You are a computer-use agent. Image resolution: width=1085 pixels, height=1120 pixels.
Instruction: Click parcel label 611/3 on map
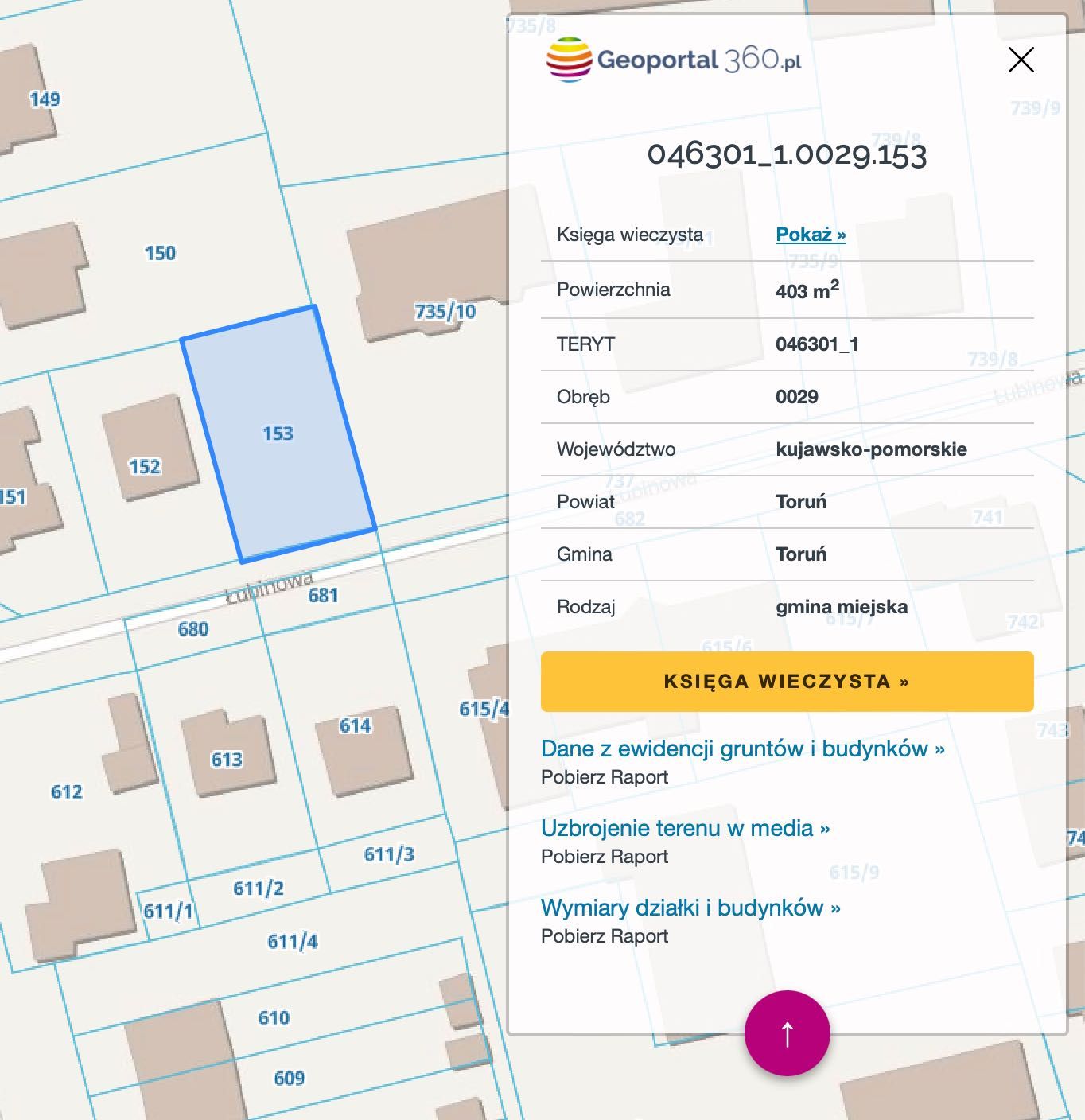coord(389,854)
